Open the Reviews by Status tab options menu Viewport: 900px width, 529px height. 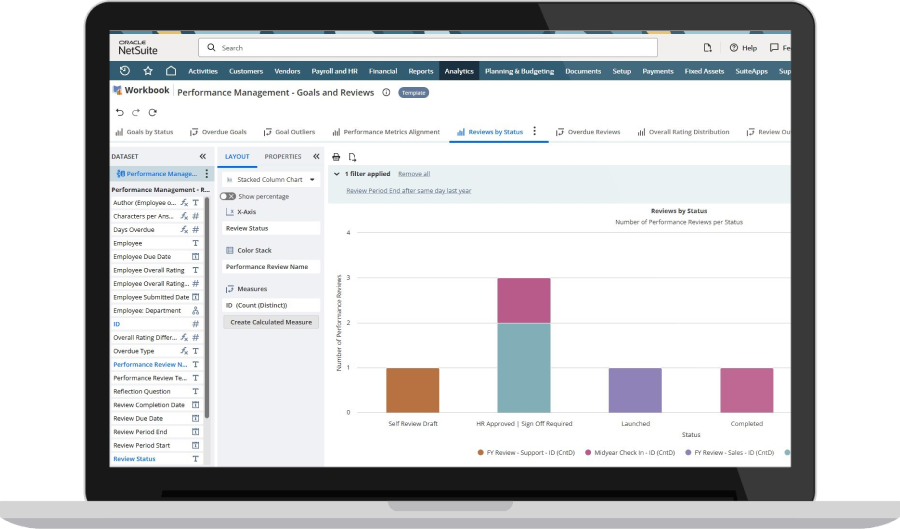534,131
